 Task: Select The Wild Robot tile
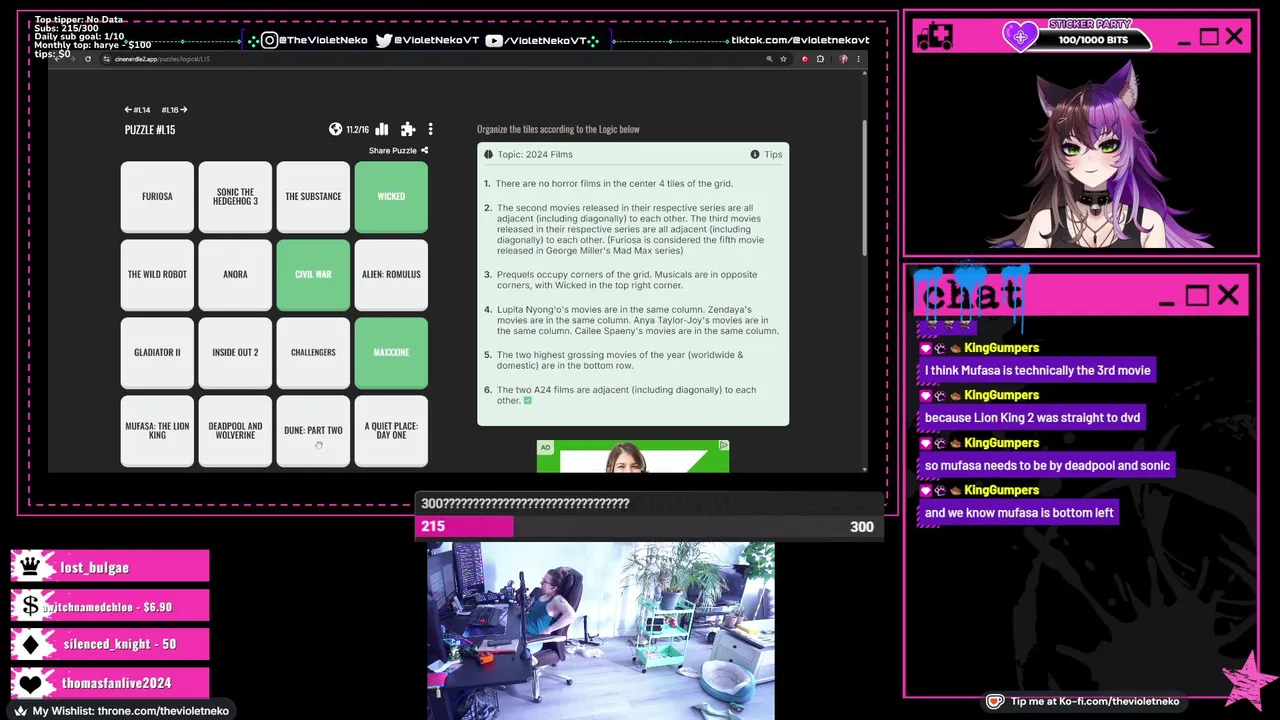point(157,274)
